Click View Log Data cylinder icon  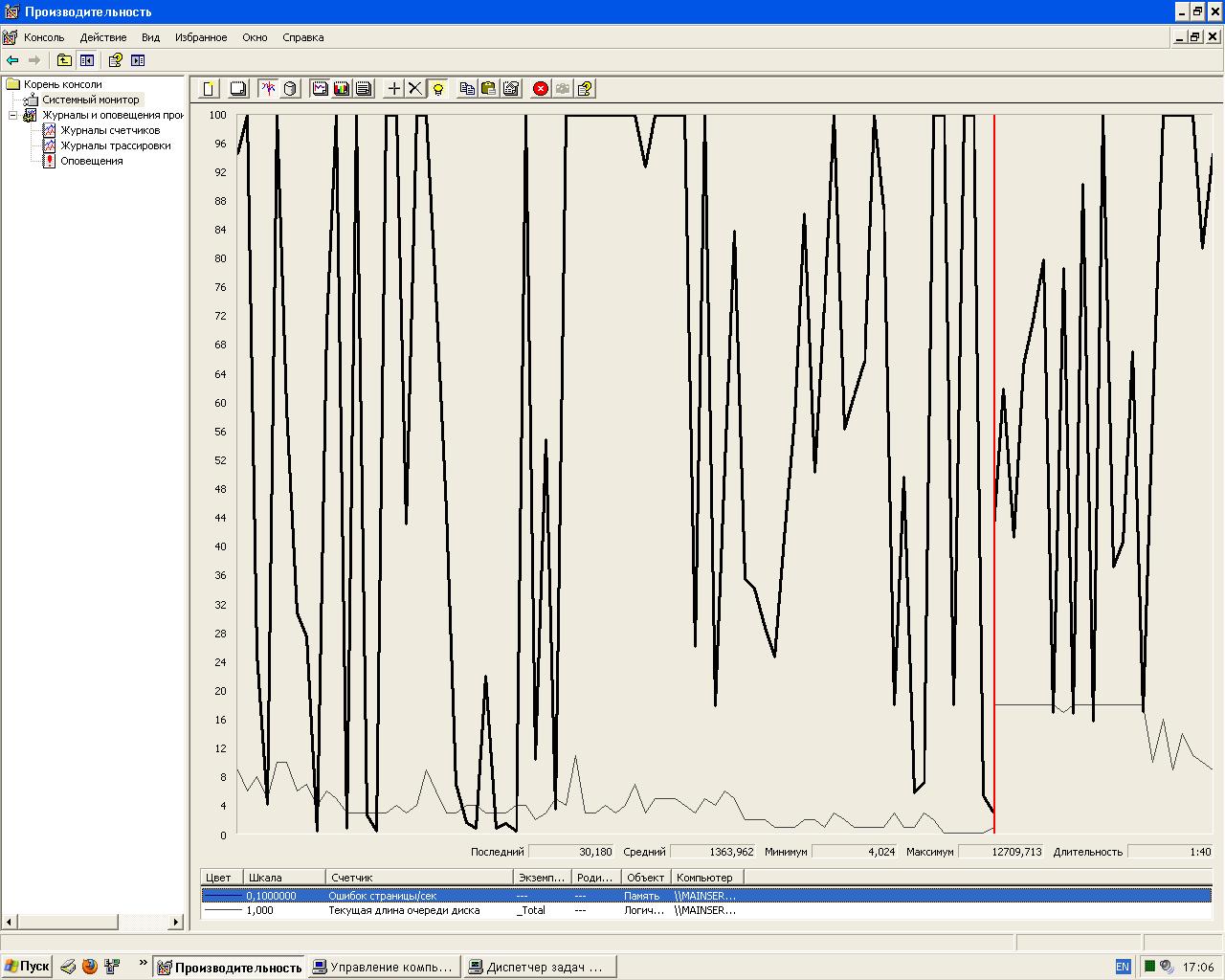(x=290, y=89)
